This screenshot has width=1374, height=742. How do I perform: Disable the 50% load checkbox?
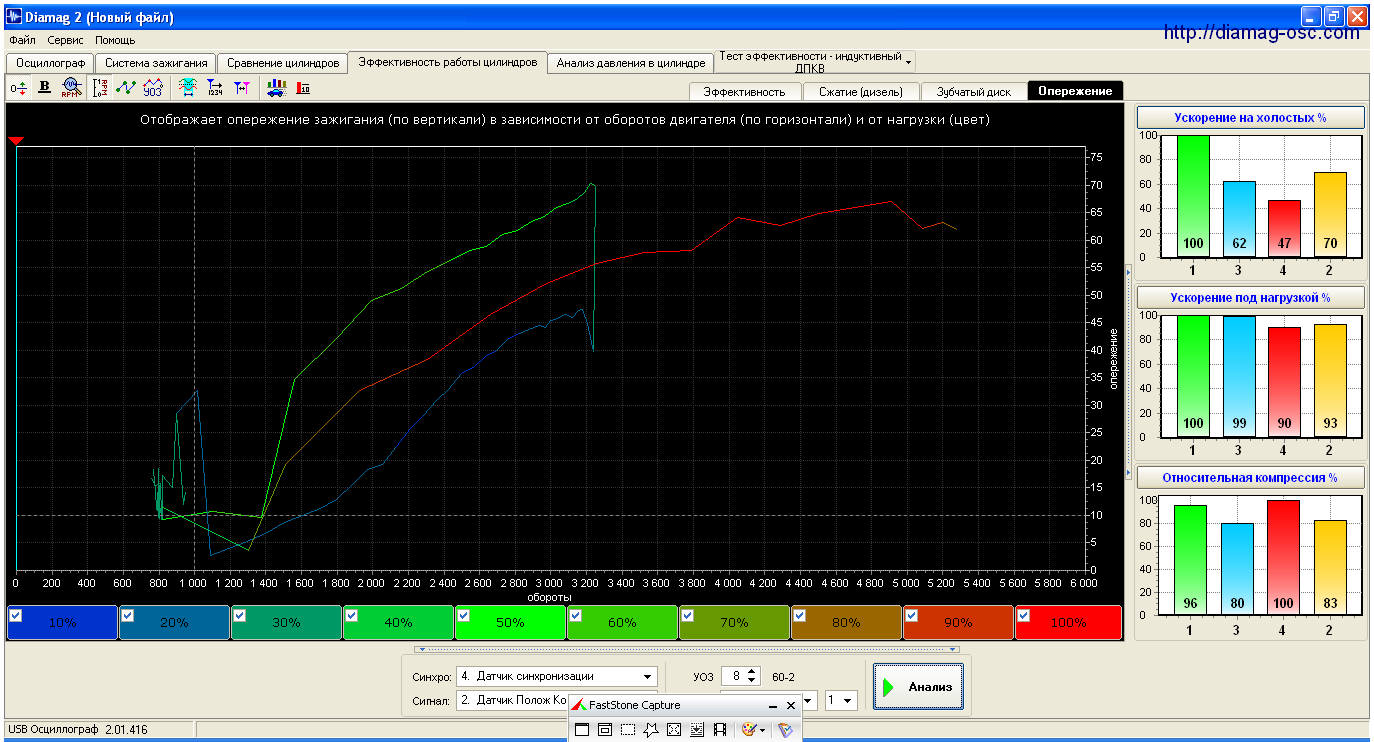463,616
